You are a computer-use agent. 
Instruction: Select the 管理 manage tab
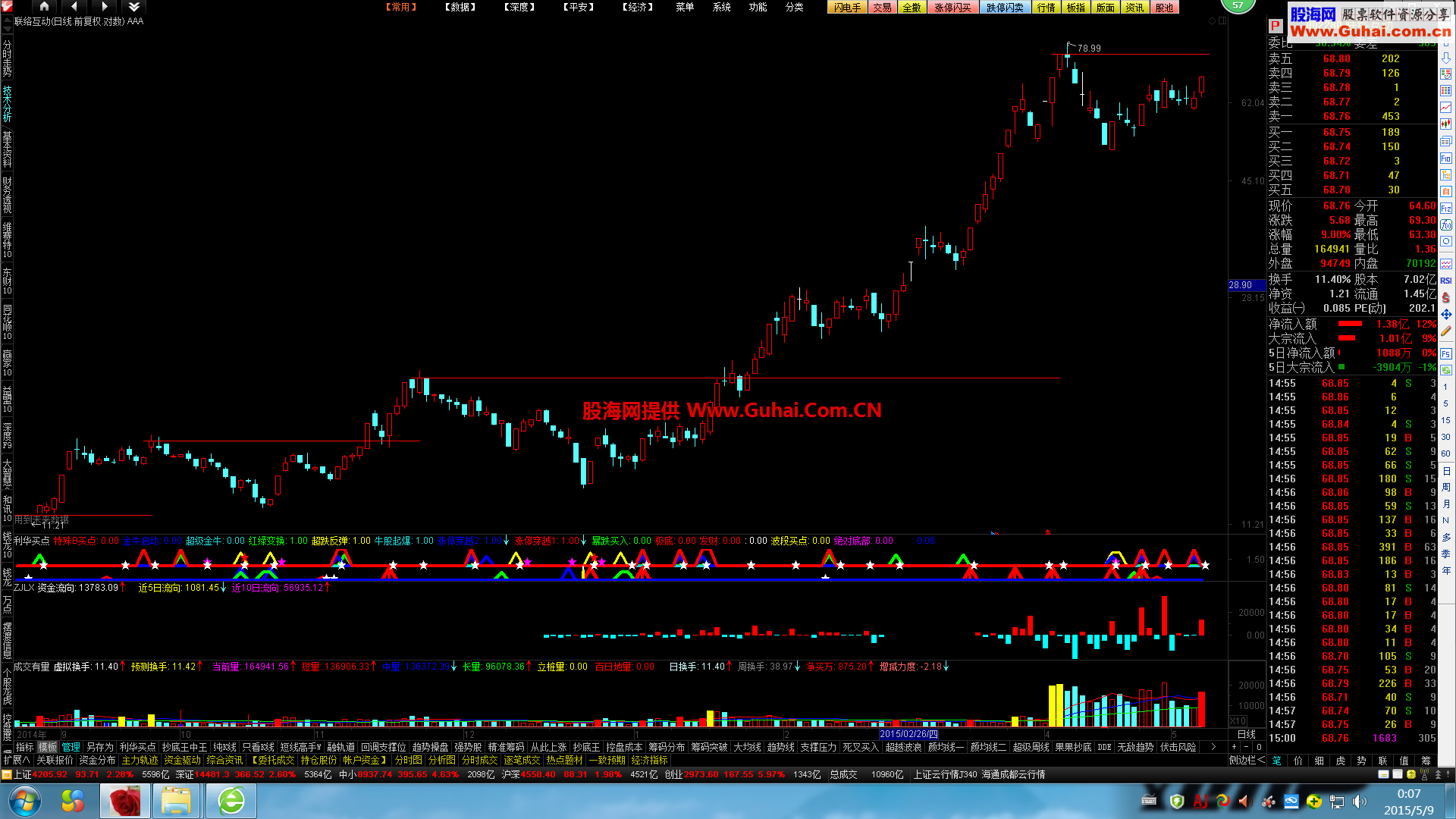click(71, 747)
